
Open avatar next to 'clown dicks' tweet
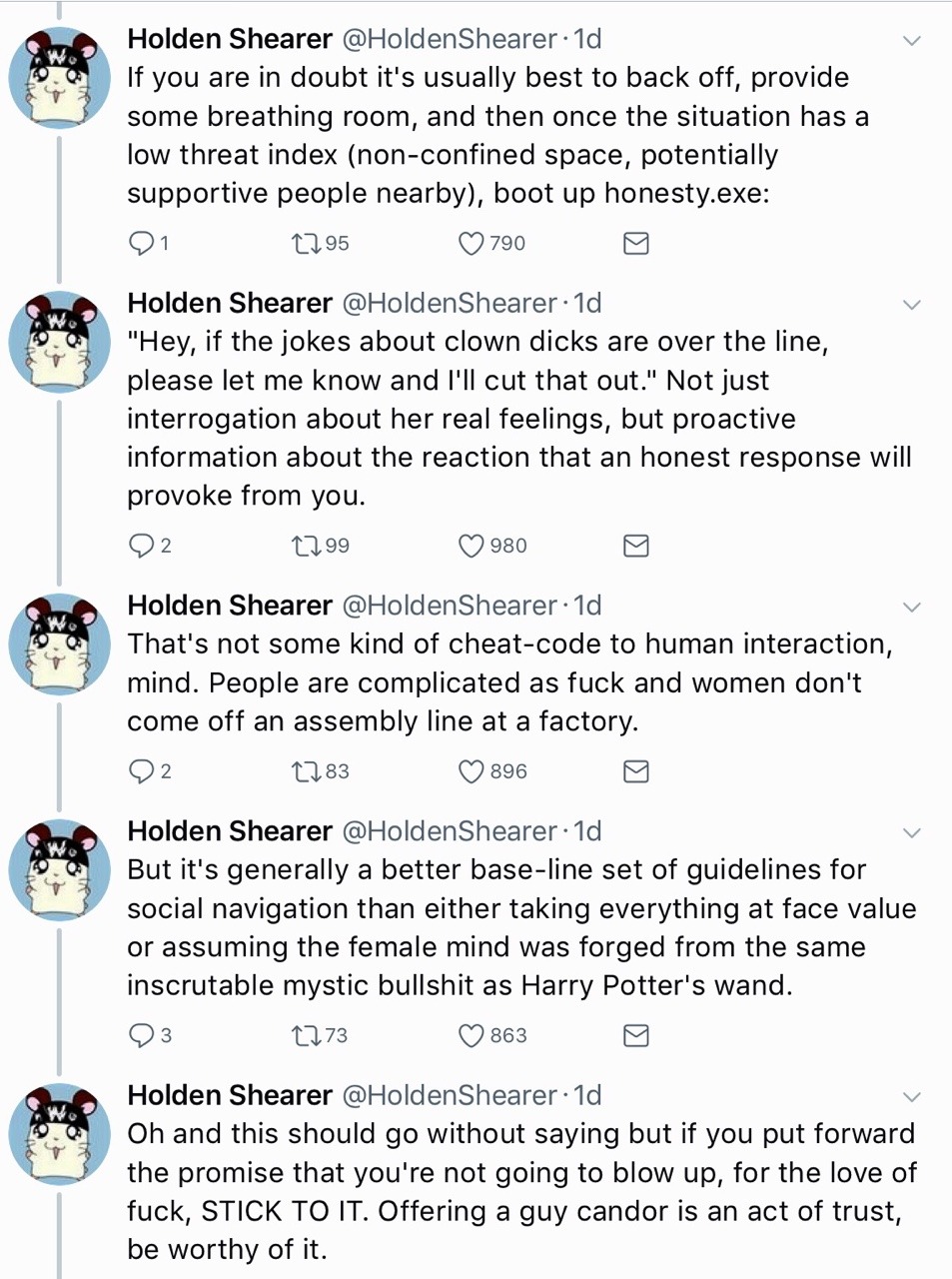(x=59, y=343)
